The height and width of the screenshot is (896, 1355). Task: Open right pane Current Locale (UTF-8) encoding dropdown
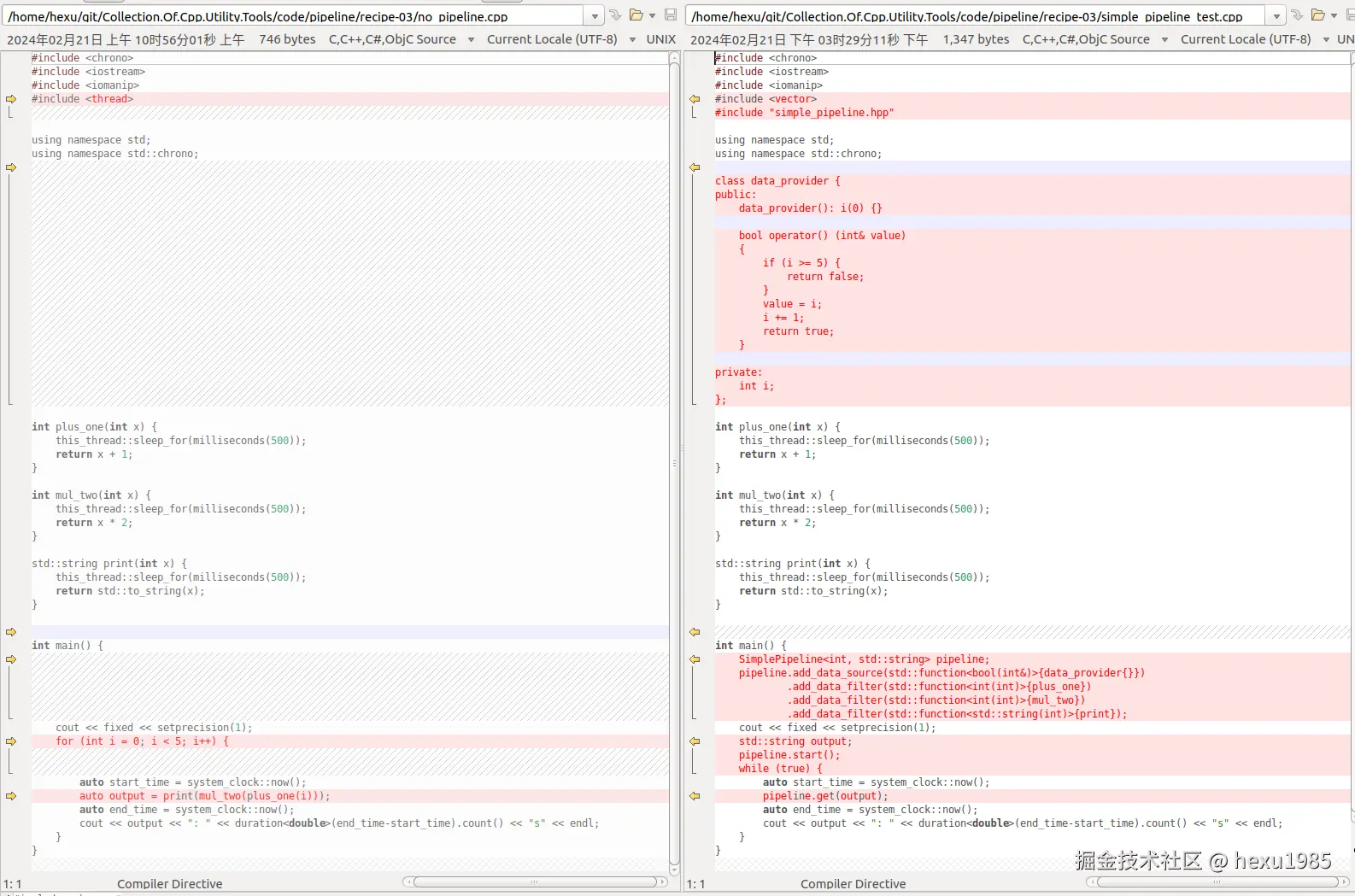pos(1255,39)
